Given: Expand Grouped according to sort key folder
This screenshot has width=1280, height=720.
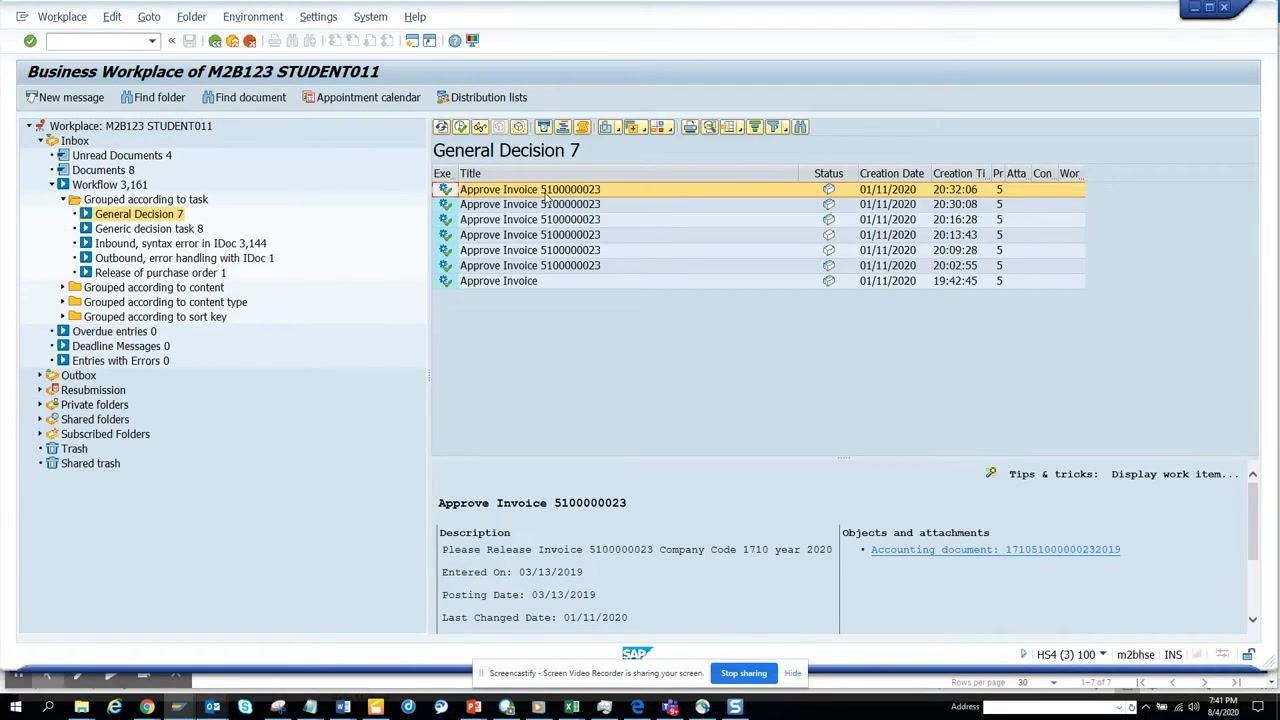Looking at the screenshot, I should [x=63, y=317].
